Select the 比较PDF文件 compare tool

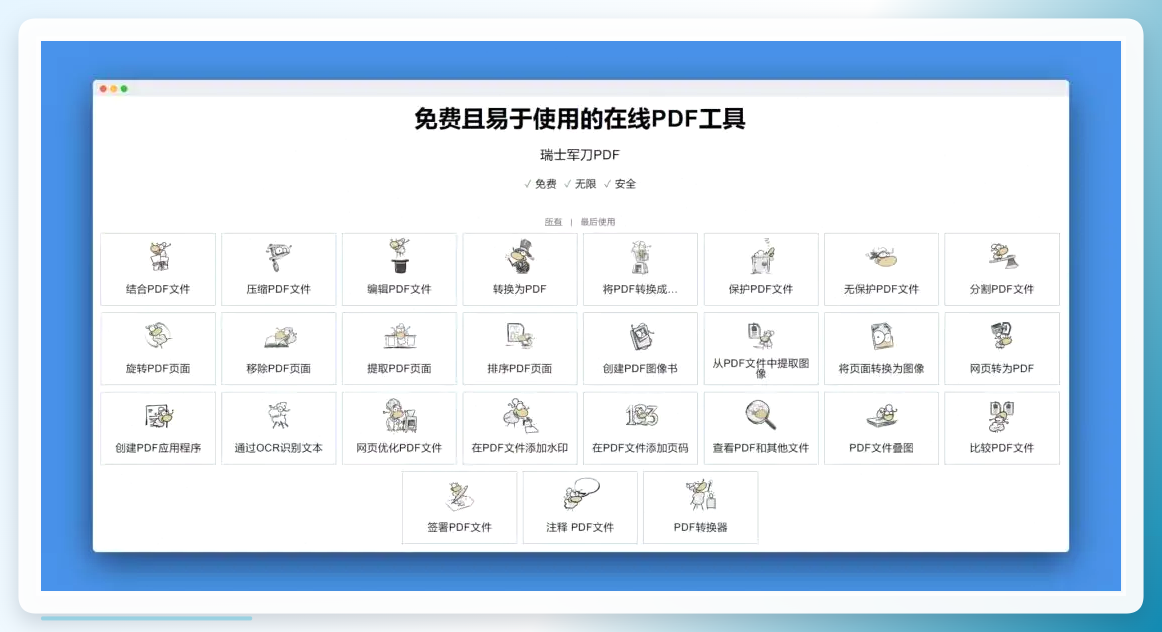tap(1002, 428)
